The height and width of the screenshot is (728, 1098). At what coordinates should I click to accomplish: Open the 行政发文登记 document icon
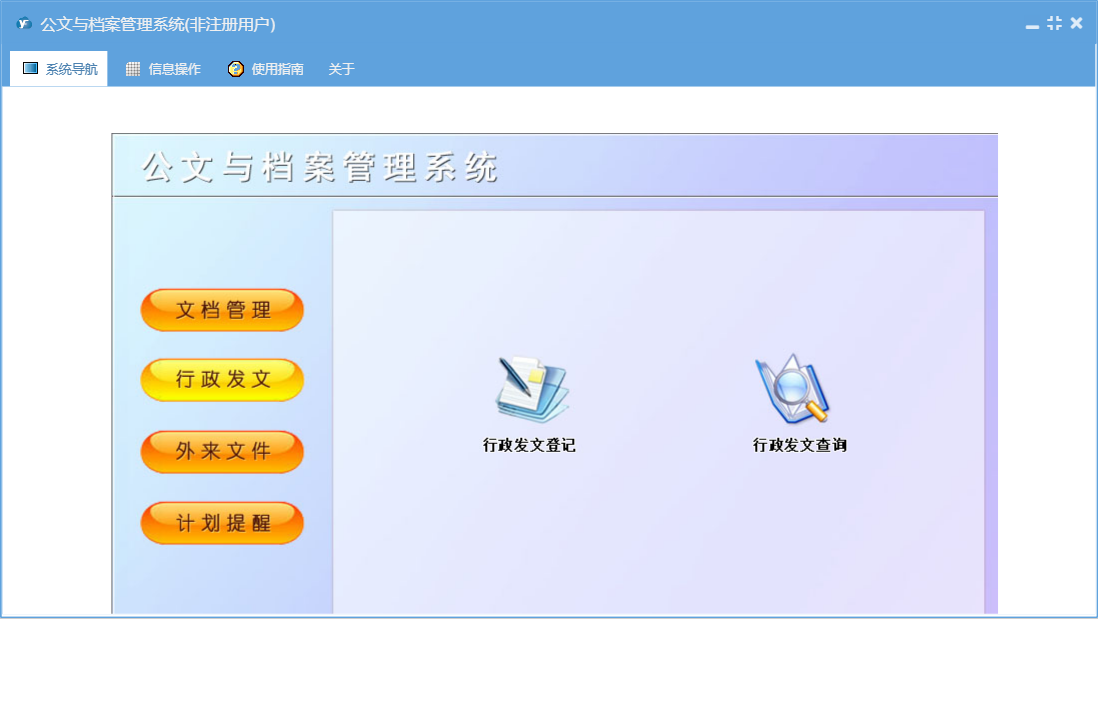[x=531, y=389]
